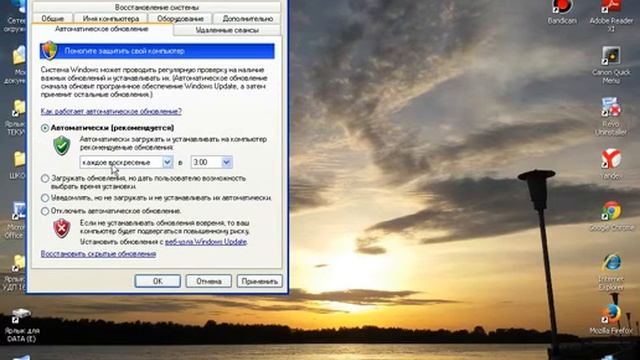The image size is (640, 360).
Task: Select Отключить автоматическое обновление option
Action: pyautogui.click(x=45, y=211)
